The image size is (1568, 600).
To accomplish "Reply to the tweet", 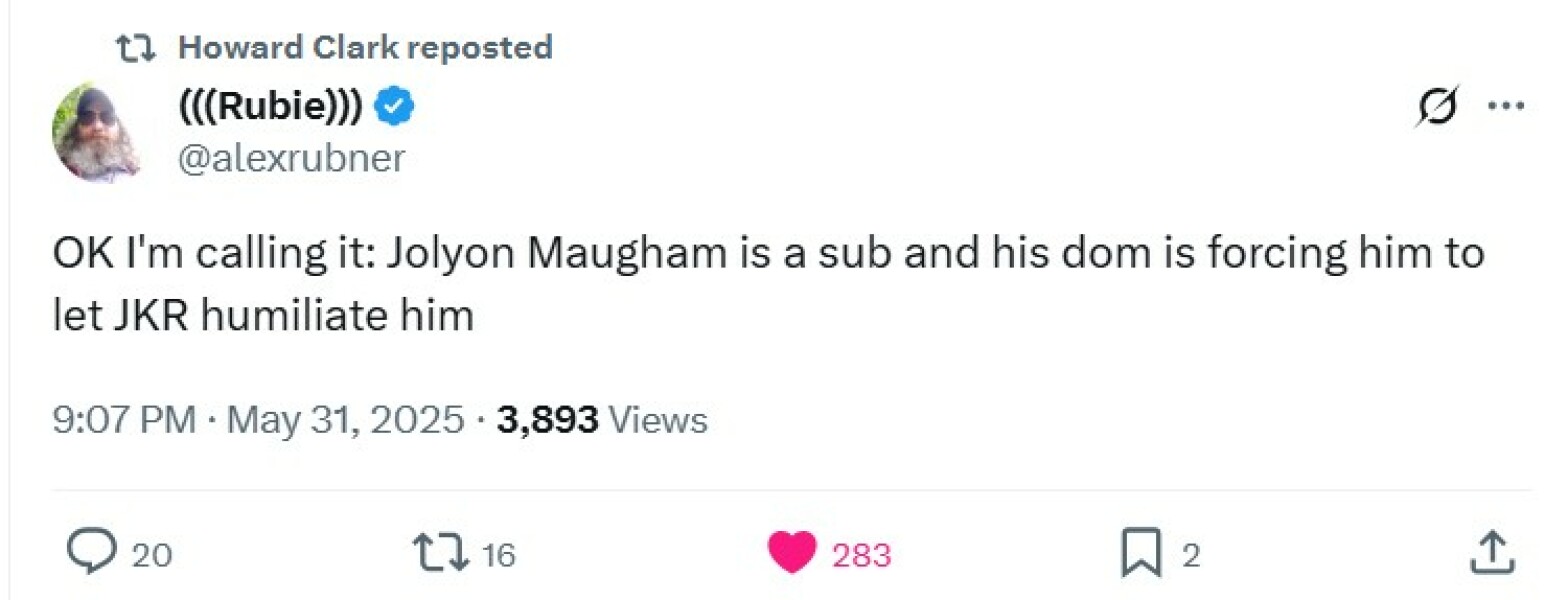I will (95, 552).
